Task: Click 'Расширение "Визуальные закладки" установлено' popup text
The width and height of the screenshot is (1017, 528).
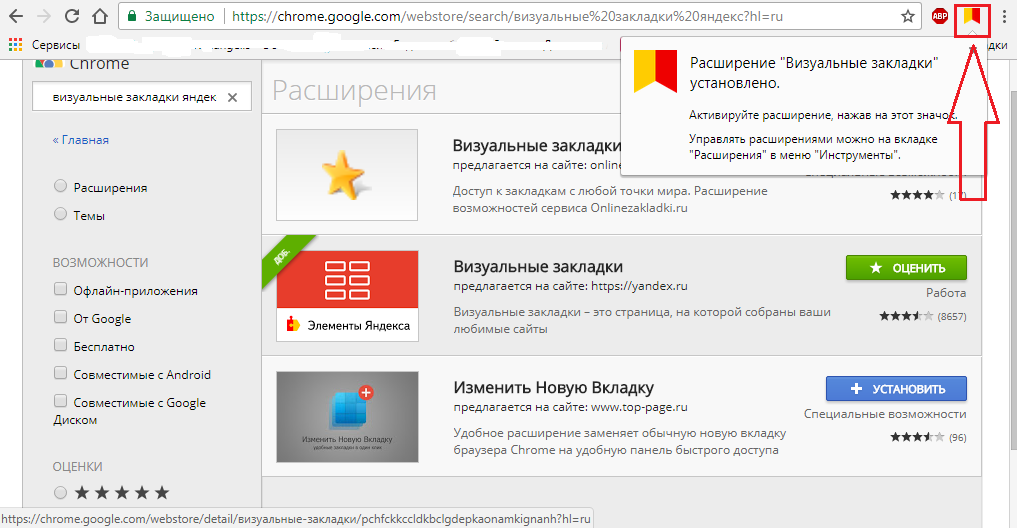Action: [814, 73]
